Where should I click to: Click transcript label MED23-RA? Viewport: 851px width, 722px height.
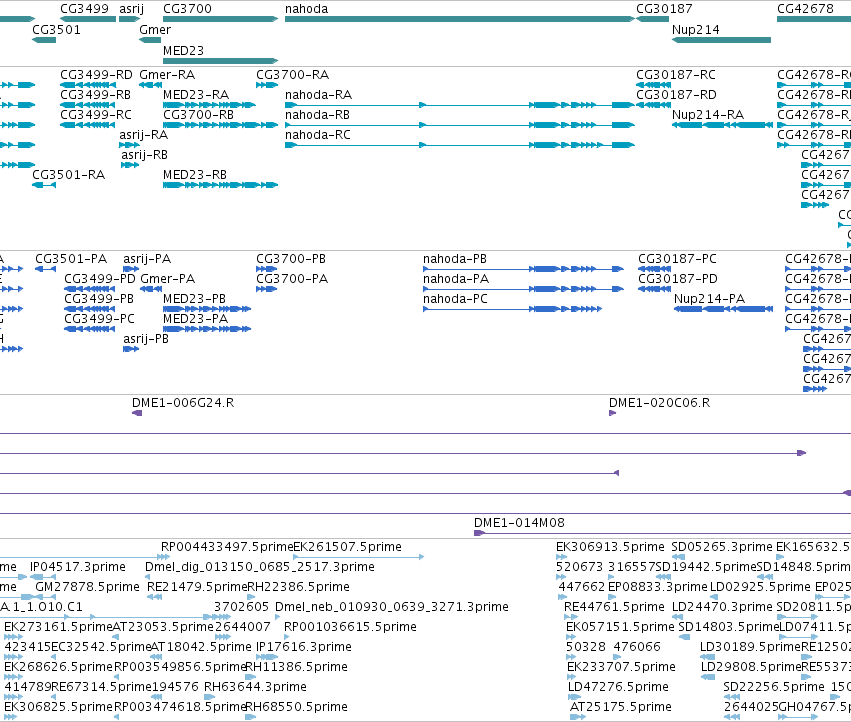coord(196,94)
